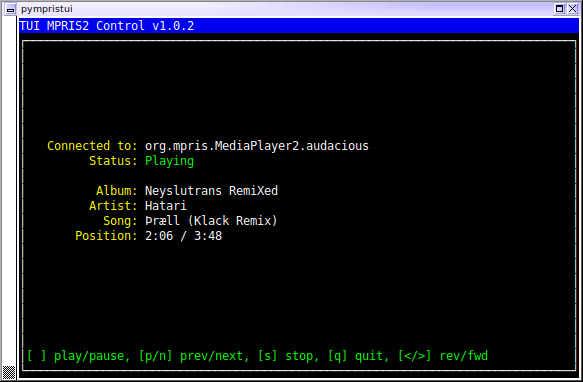
Task: Click the org.mpris.MediaPlayer2.audacious connection name
Action: [257, 146]
